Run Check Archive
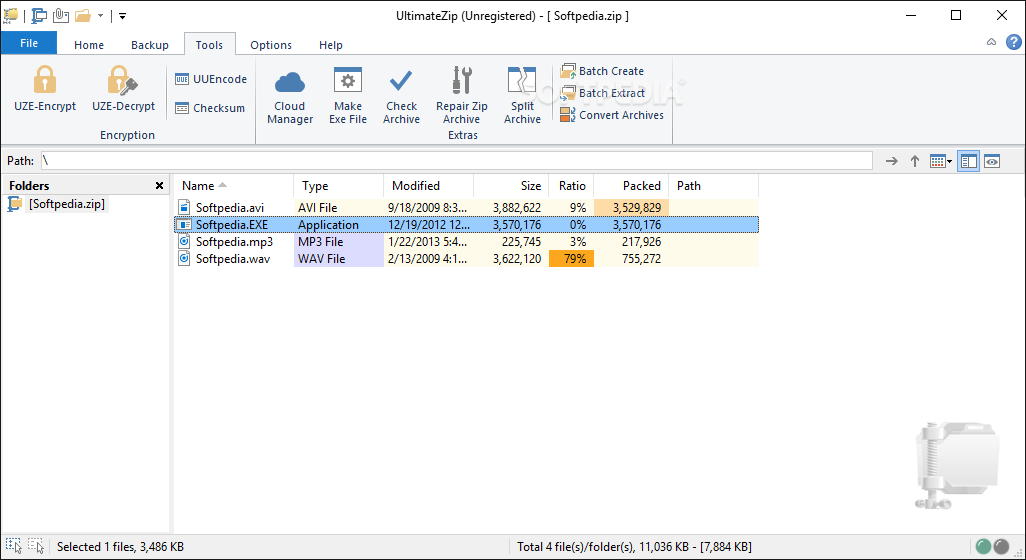Screen dimensions: 1026x560 [x=401, y=96]
